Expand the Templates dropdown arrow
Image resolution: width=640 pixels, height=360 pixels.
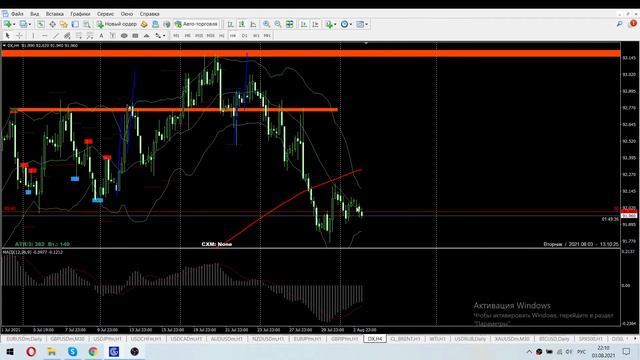click(366, 24)
